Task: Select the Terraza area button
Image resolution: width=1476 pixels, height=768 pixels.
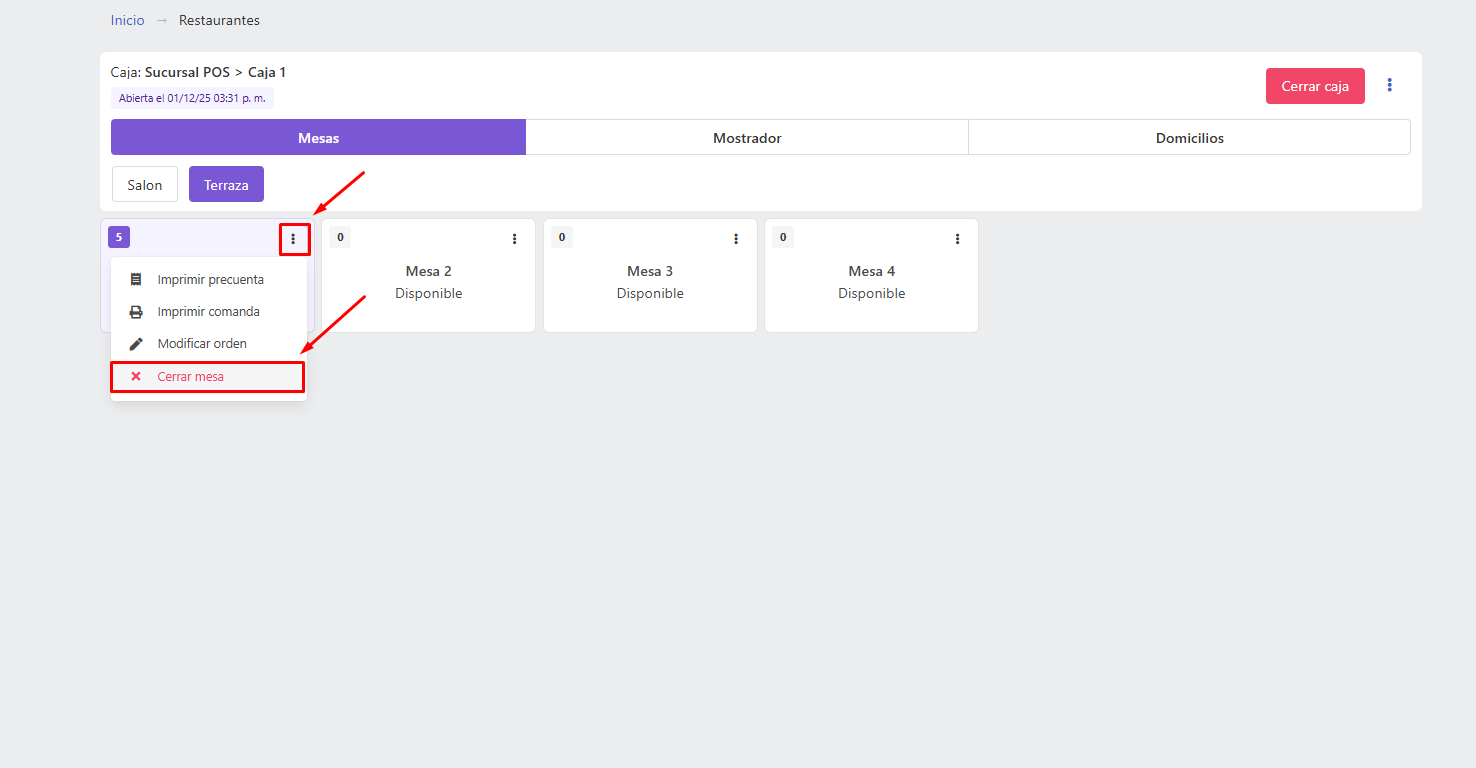Action: coord(226,185)
